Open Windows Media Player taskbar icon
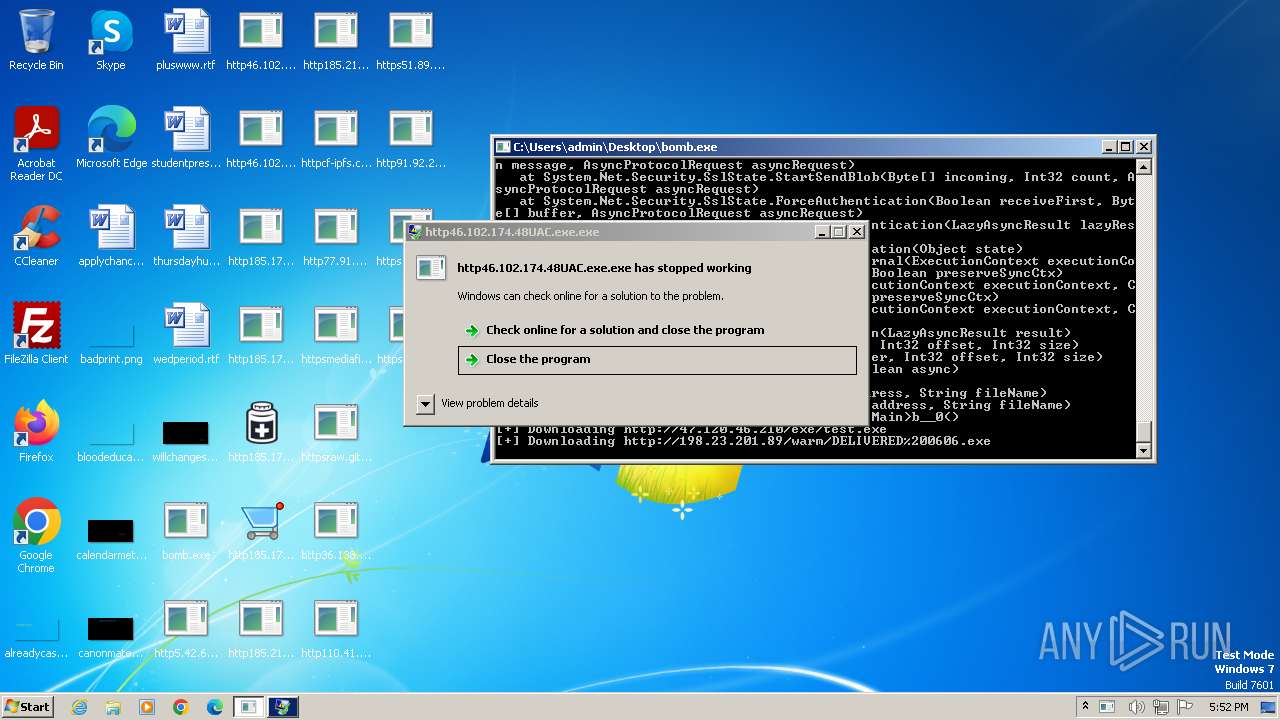Image resolution: width=1280 pixels, height=720 pixels. [147, 707]
